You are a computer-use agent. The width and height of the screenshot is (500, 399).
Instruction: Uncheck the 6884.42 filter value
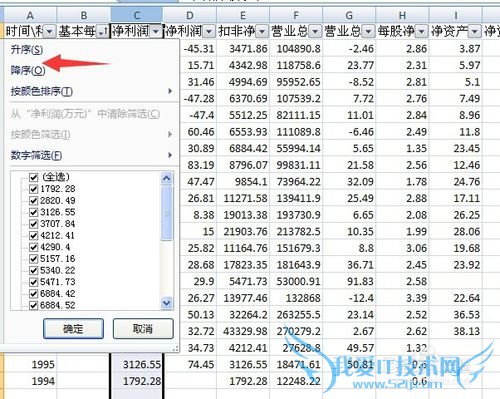[x=33, y=294]
